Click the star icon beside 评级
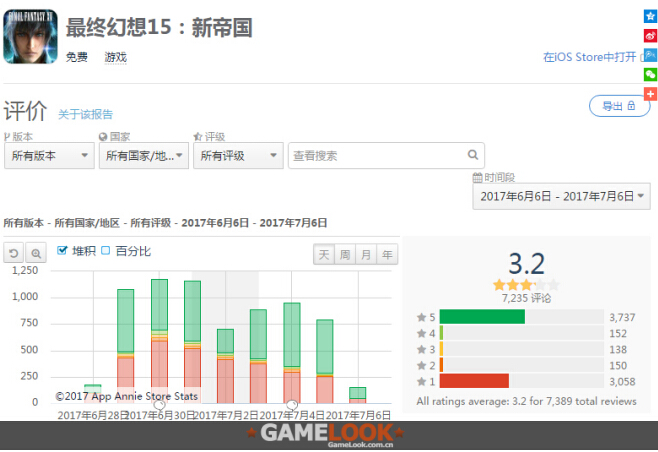The width and height of the screenshot is (658, 452). 198,137
